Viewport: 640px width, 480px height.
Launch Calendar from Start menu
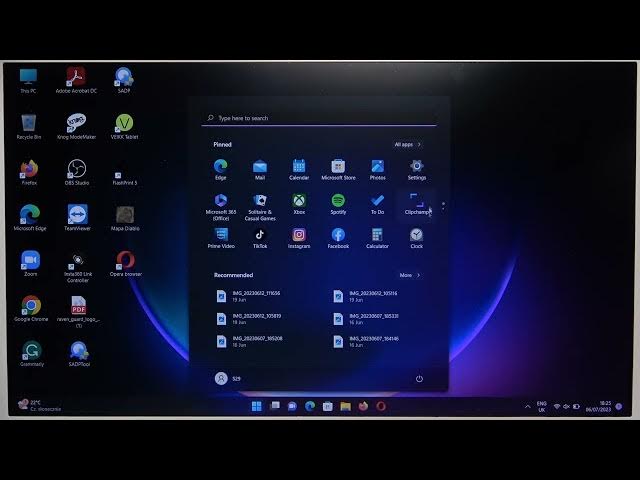[x=299, y=169]
